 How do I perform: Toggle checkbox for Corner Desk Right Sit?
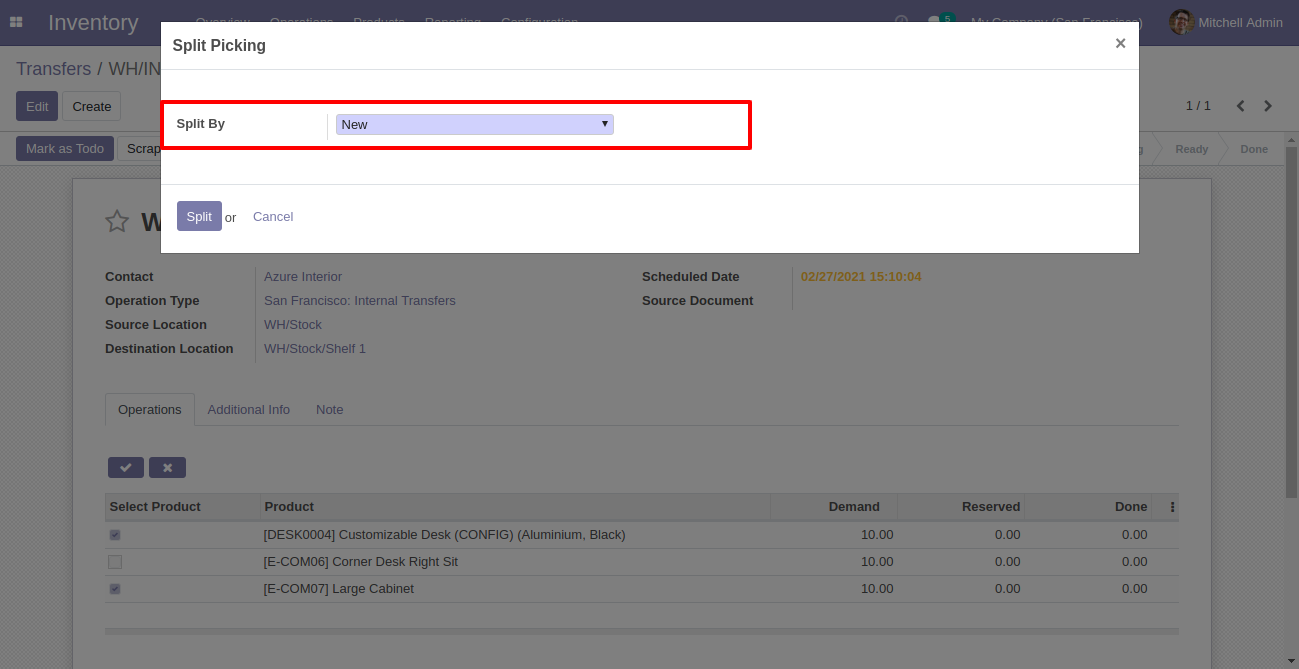pos(115,562)
